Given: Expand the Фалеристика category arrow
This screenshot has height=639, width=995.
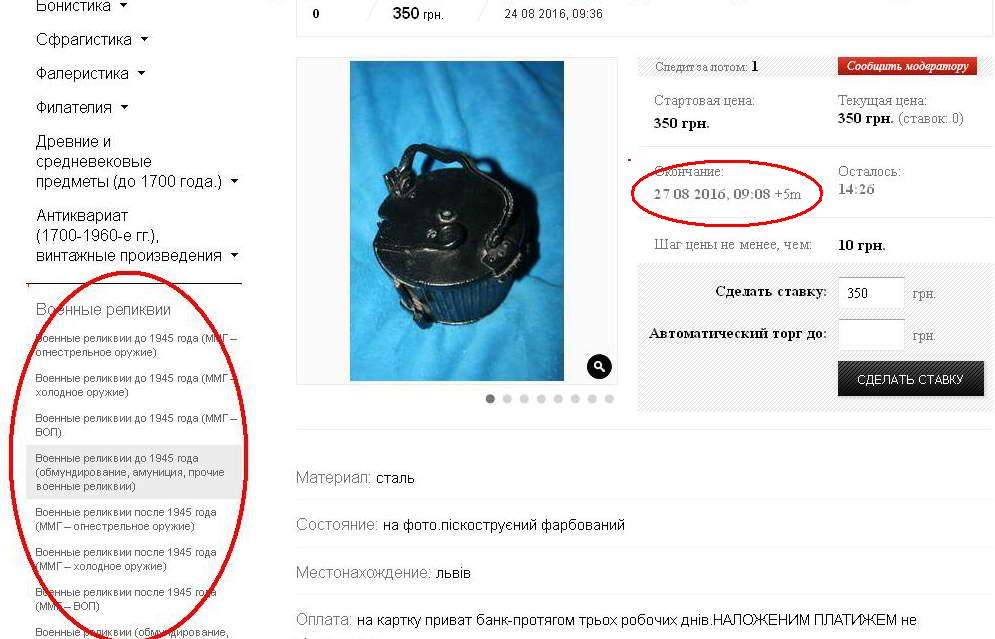Looking at the screenshot, I should [142, 74].
